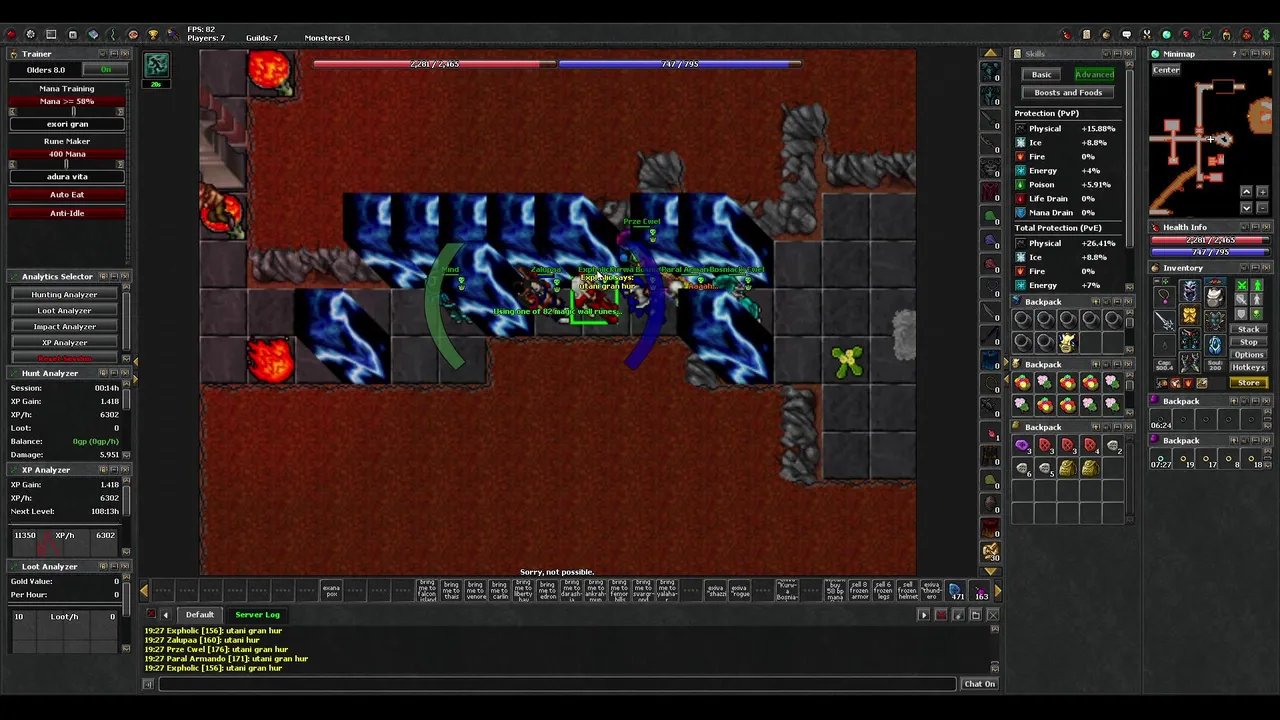The width and height of the screenshot is (1280, 720).
Task: Edit the exori gran spell field
Action: (x=67, y=124)
